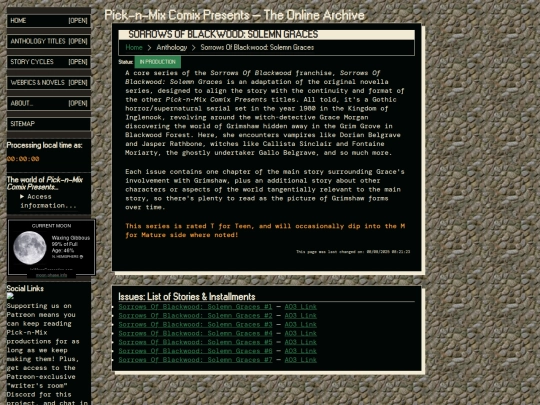This screenshot has height=405, width=540.
Task: Click the page last changed timestamp
Action: pos(353,252)
